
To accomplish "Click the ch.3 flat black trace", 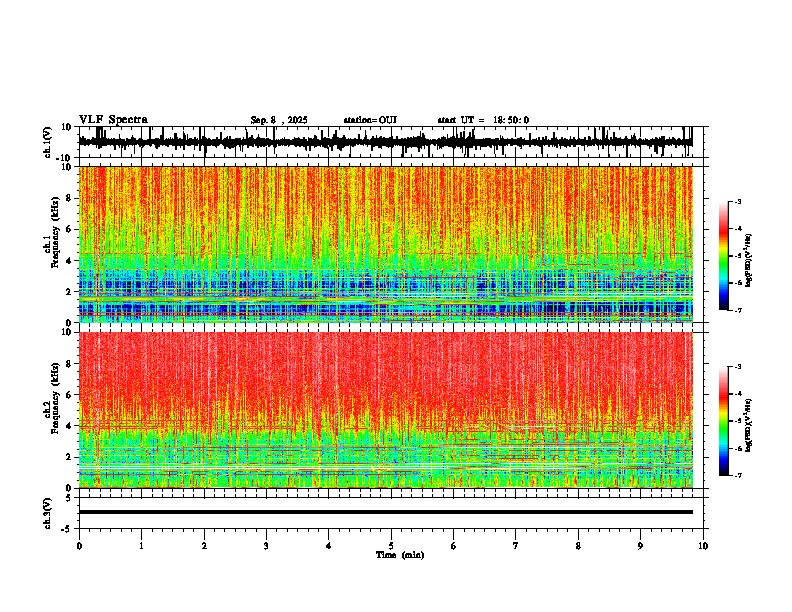I will [386, 512].
